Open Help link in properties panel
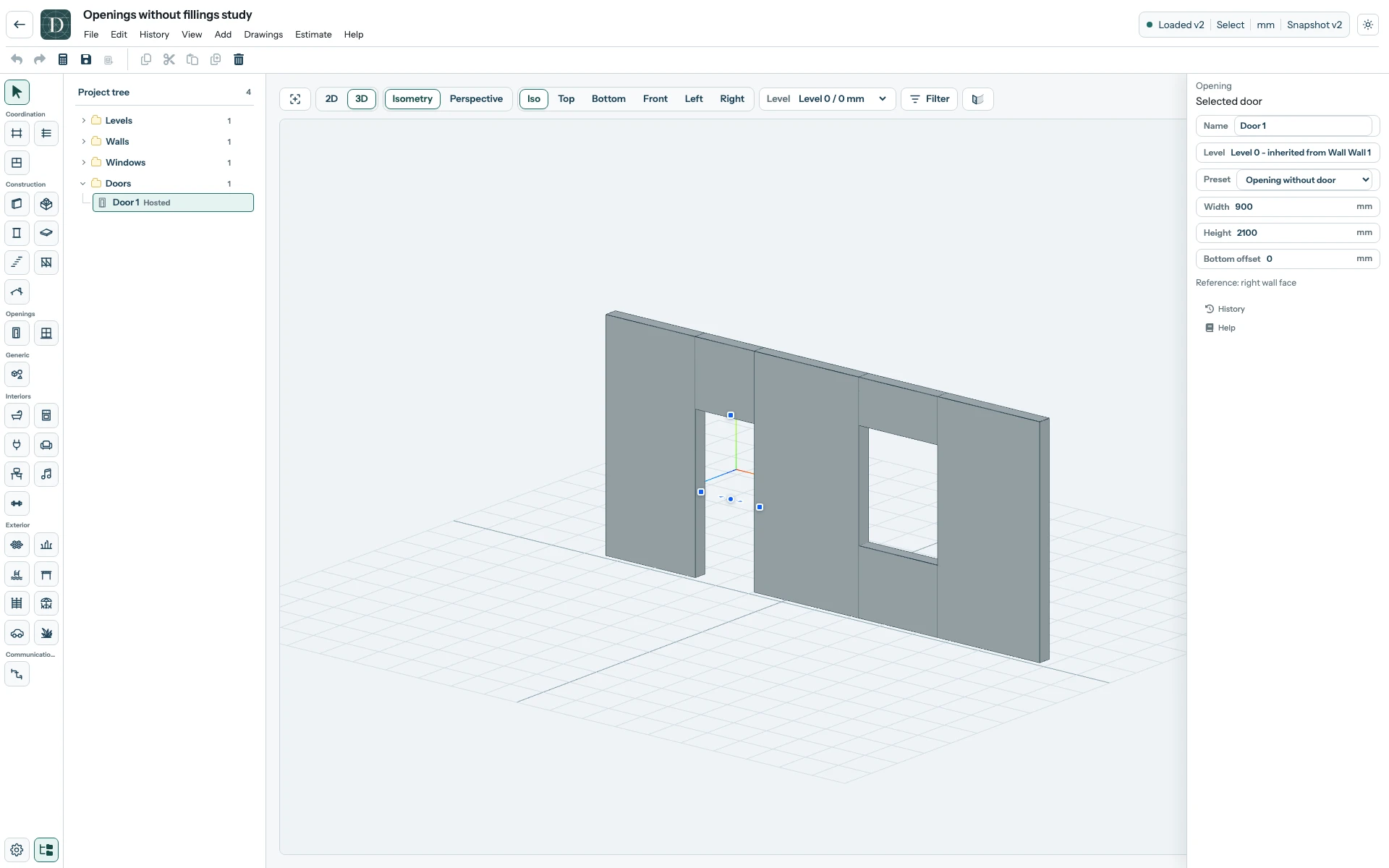 pos(1220,328)
